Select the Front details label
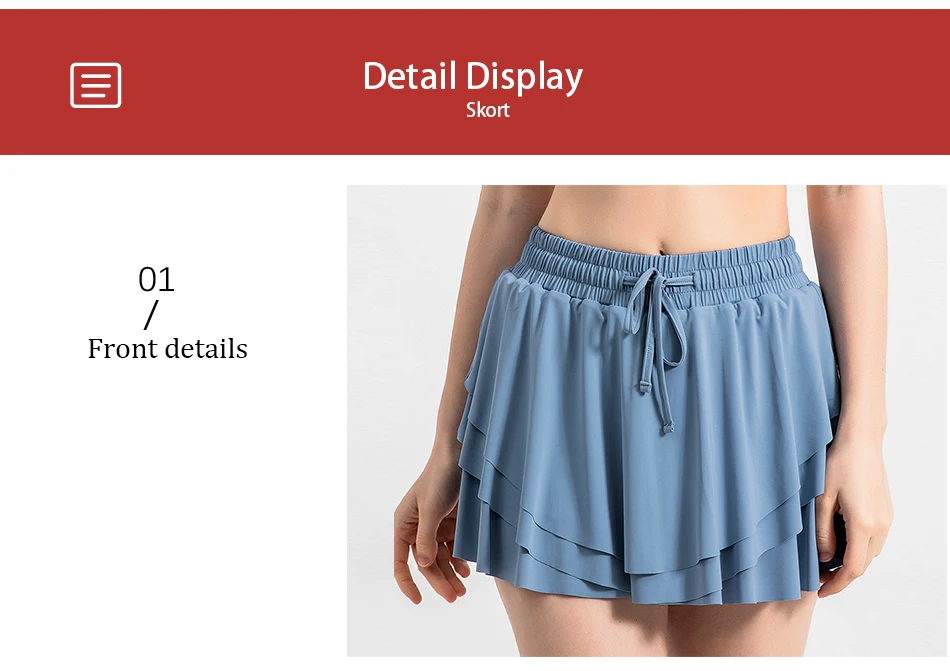The image size is (950, 671). coord(168,349)
